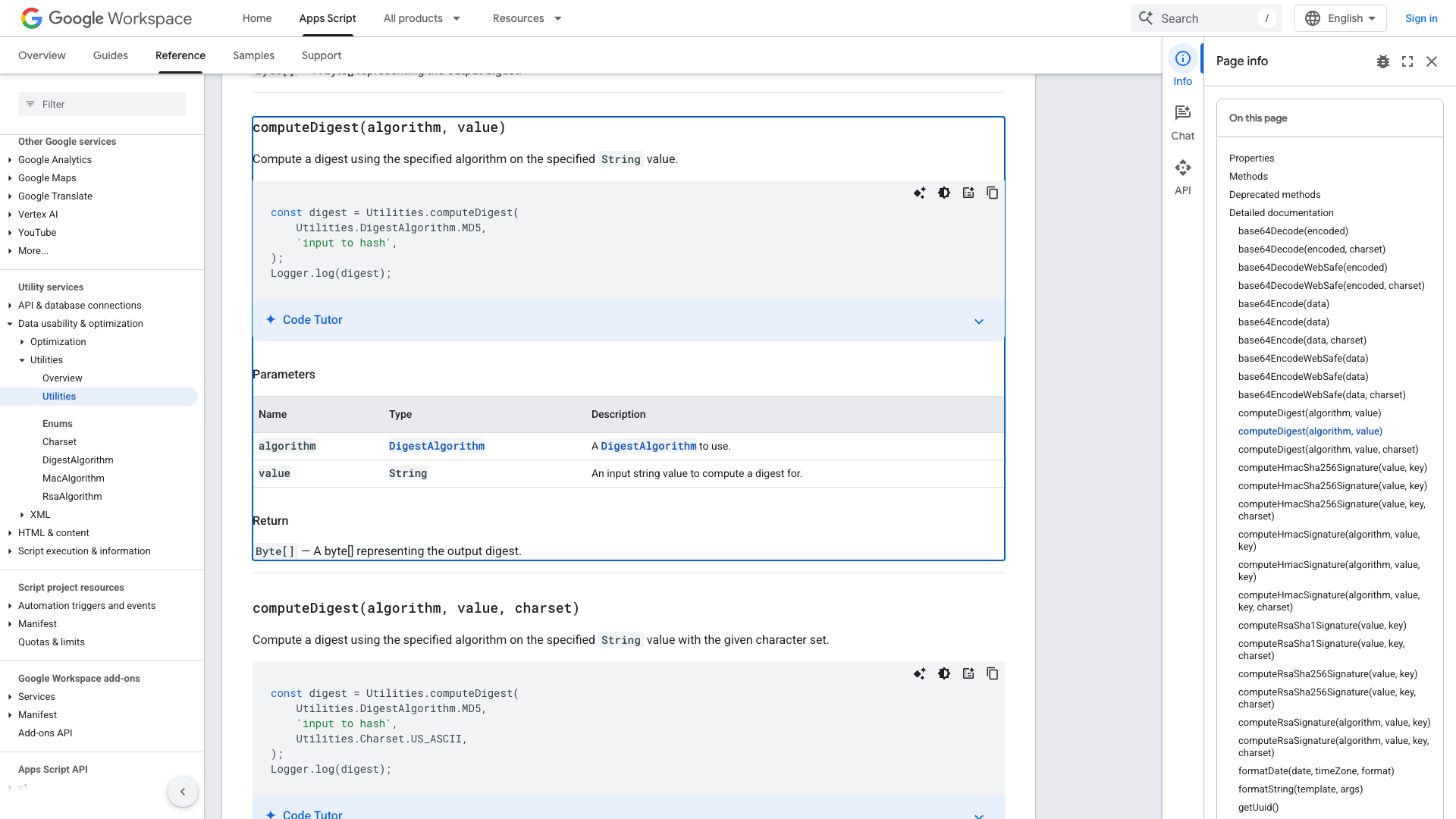Viewport: 1456px width, 819px height.
Task: Expand API & database connections
Action: tap(10, 306)
